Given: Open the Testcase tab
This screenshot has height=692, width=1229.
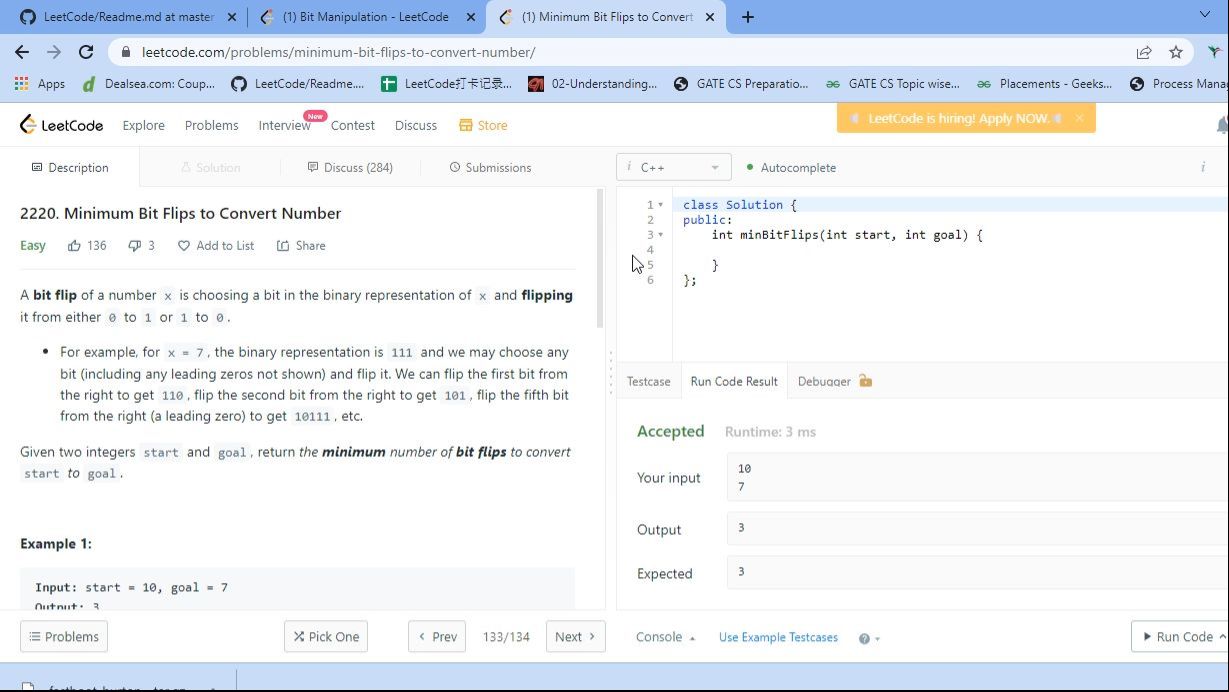Looking at the screenshot, I should coord(648,381).
